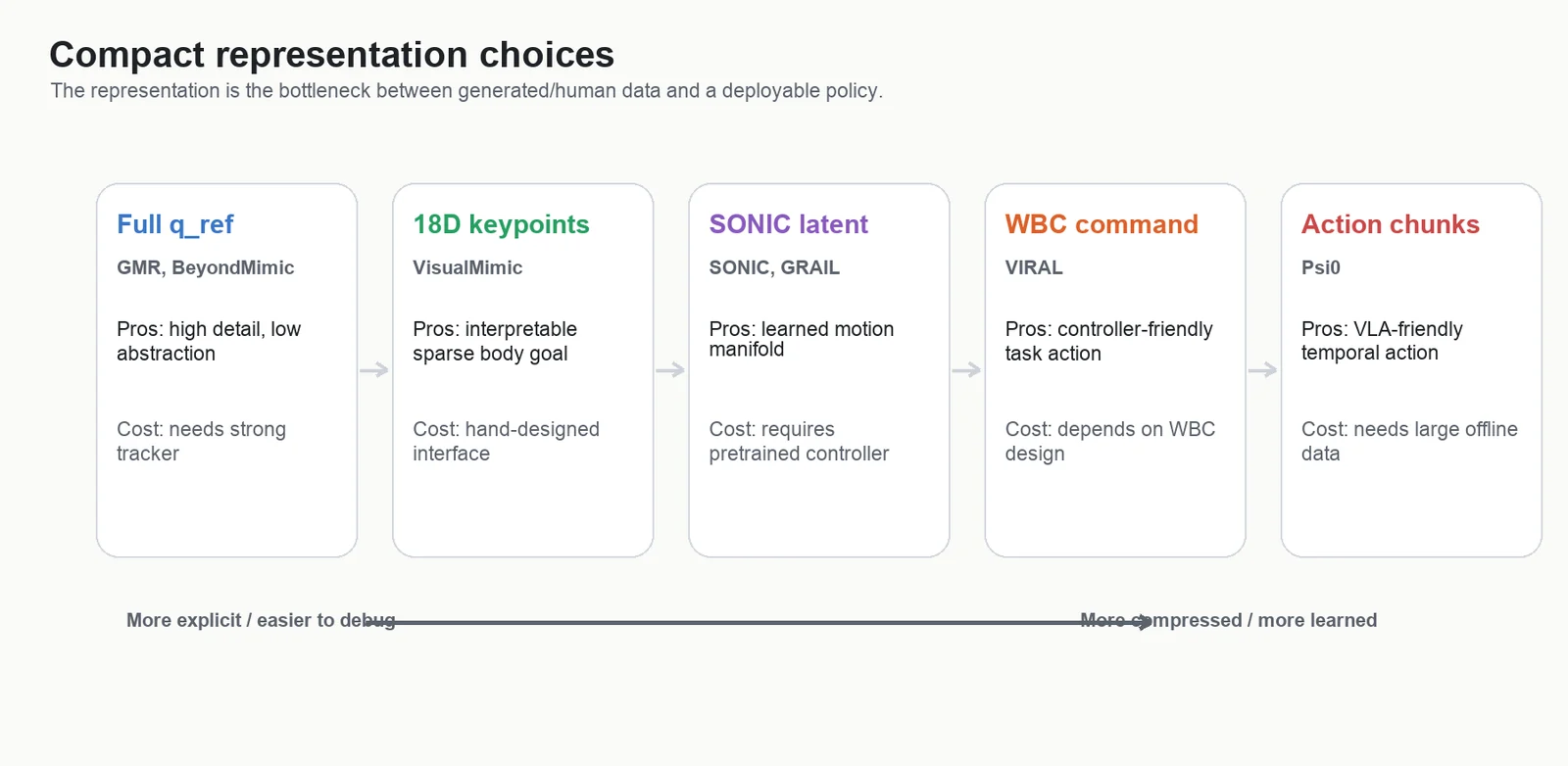1568x766 pixels.
Task: Select the Full q_ref card title
Action: click(x=174, y=224)
